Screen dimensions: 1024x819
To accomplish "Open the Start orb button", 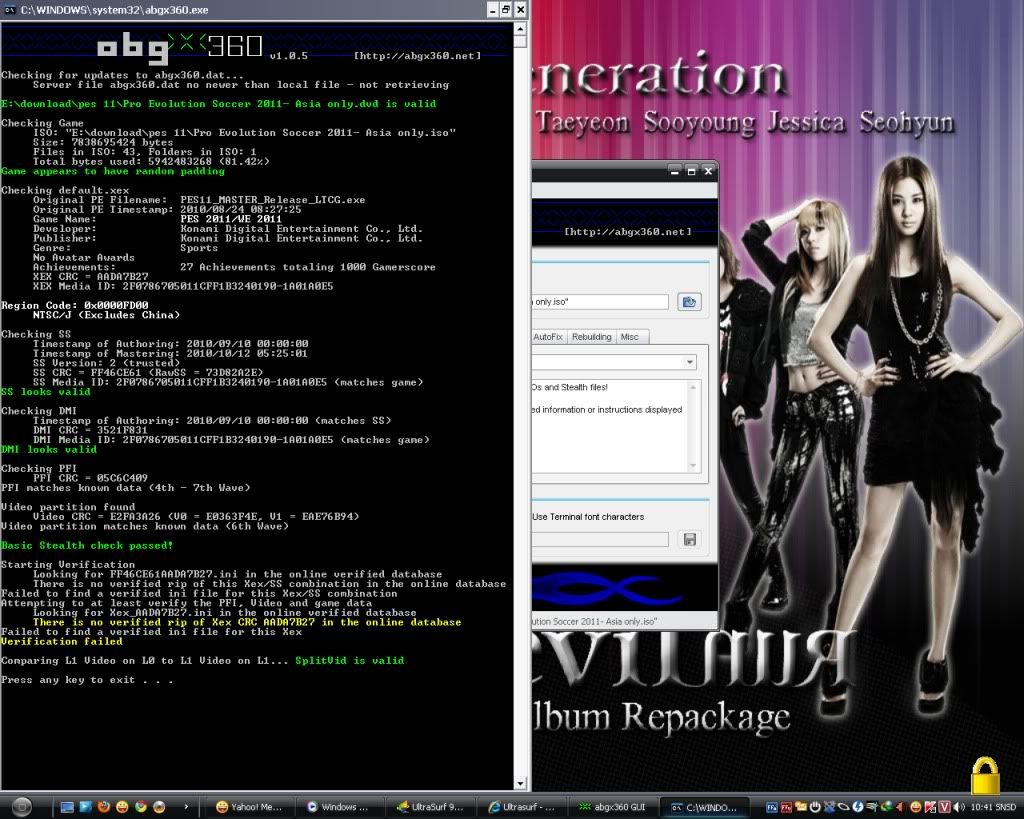I will (x=22, y=807).
